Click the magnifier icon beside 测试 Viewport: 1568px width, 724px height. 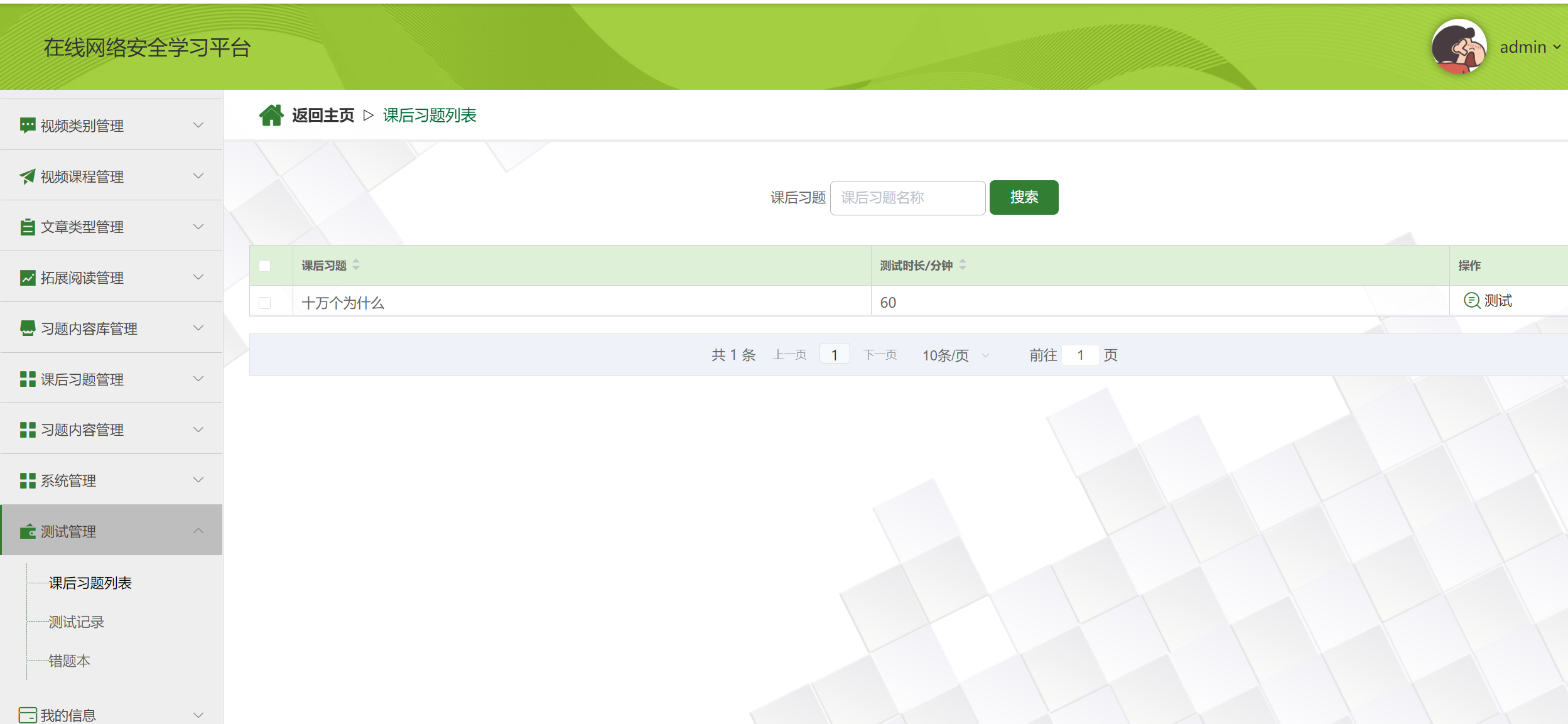coord(1472,301)
